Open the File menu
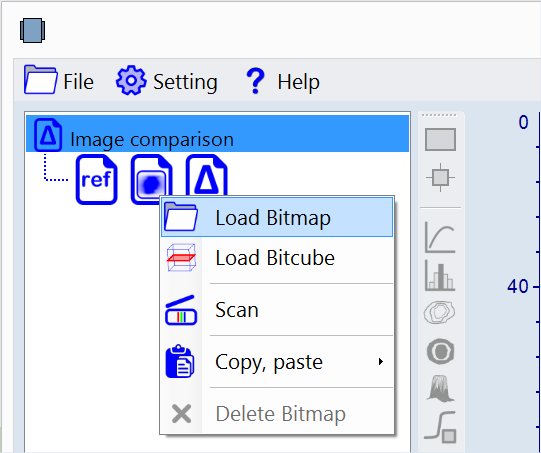 tap(59, 80)
